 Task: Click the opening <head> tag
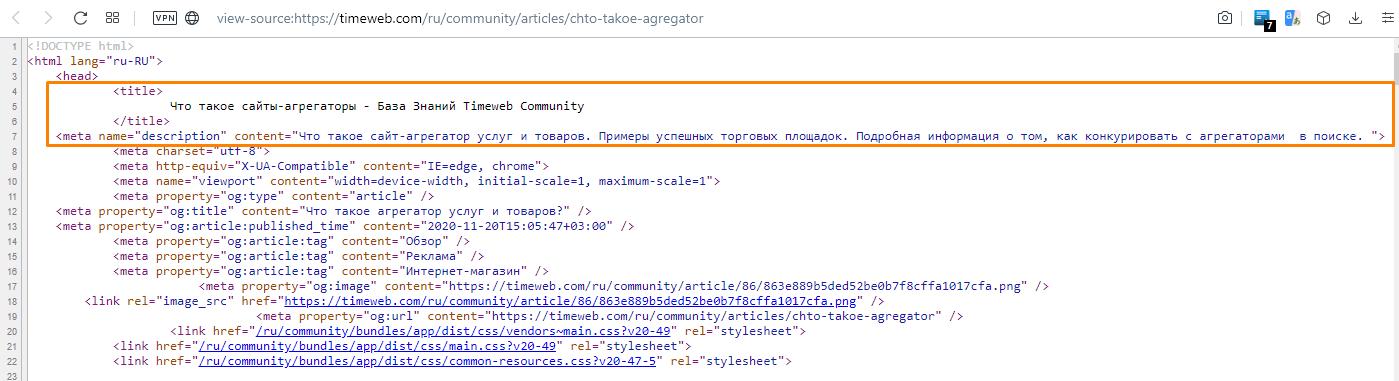click(77, 76)
